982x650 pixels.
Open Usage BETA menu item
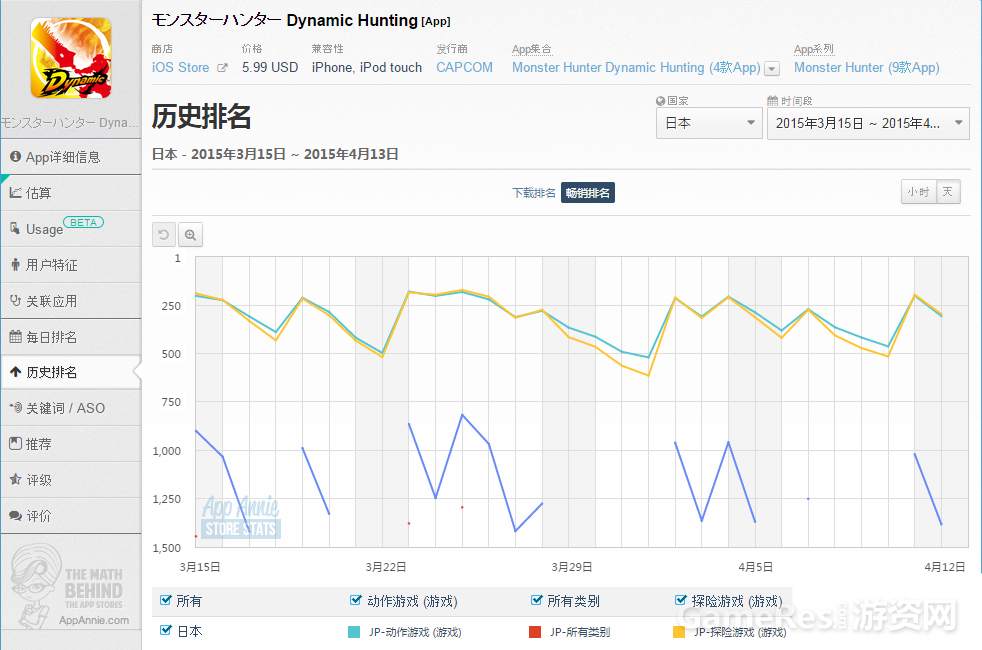[x=71, y=229]
